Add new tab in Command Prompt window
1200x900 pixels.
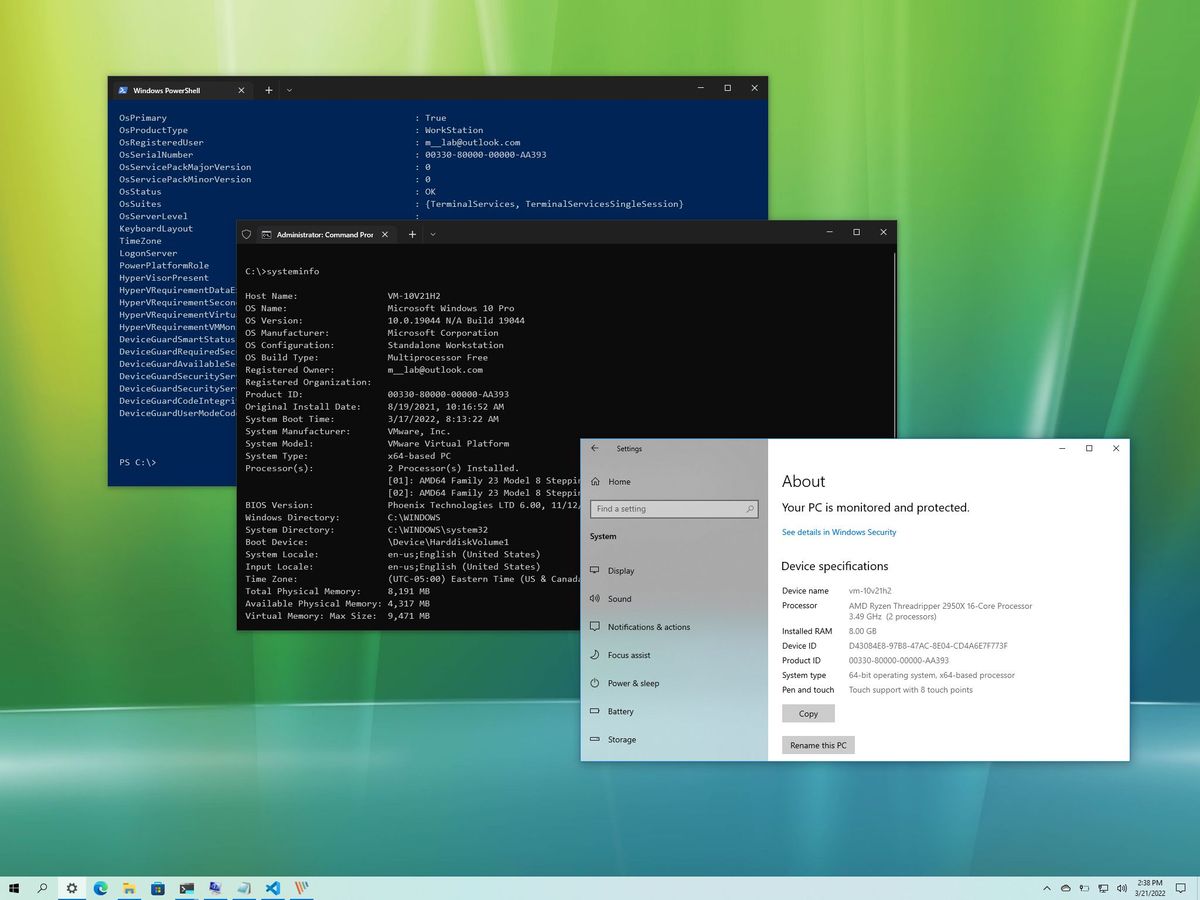(412, 234)
